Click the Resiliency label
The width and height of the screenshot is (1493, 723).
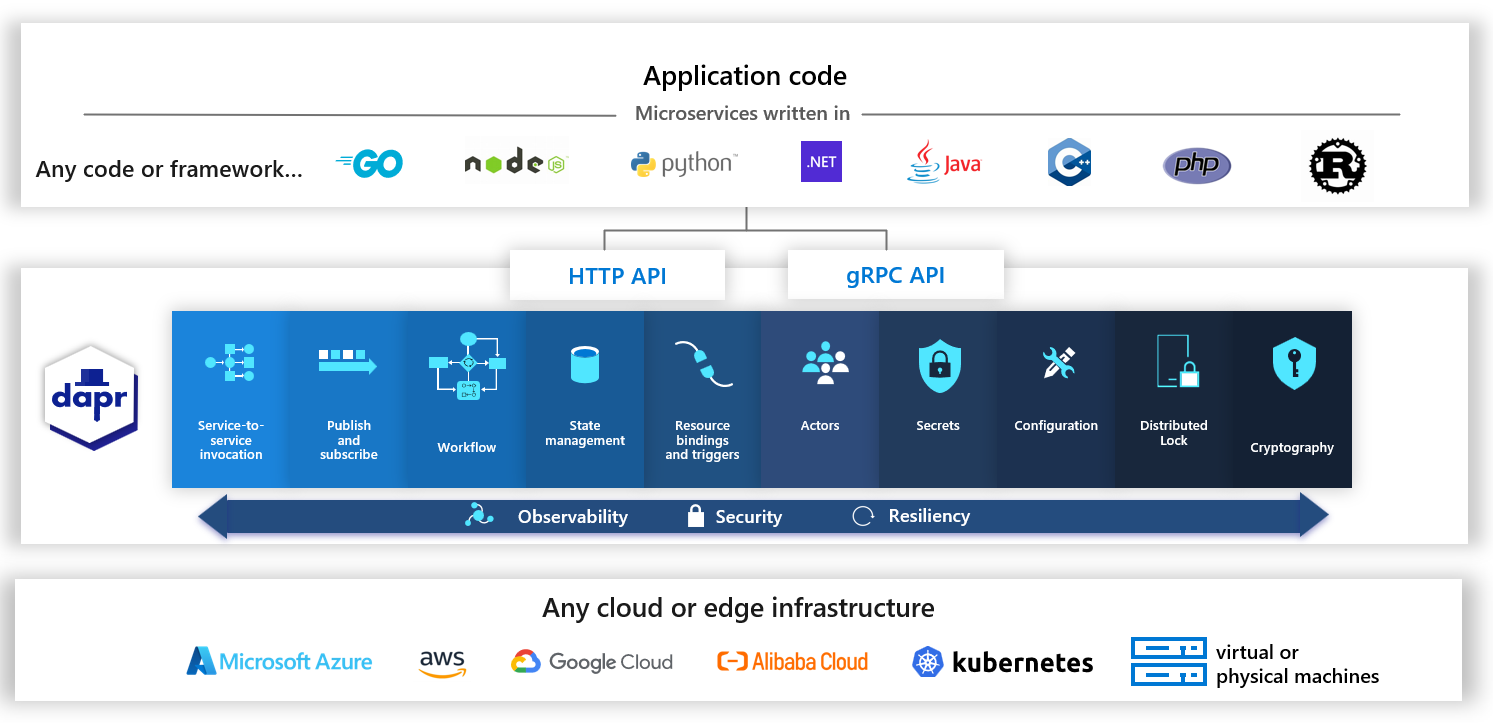(929, 516)
